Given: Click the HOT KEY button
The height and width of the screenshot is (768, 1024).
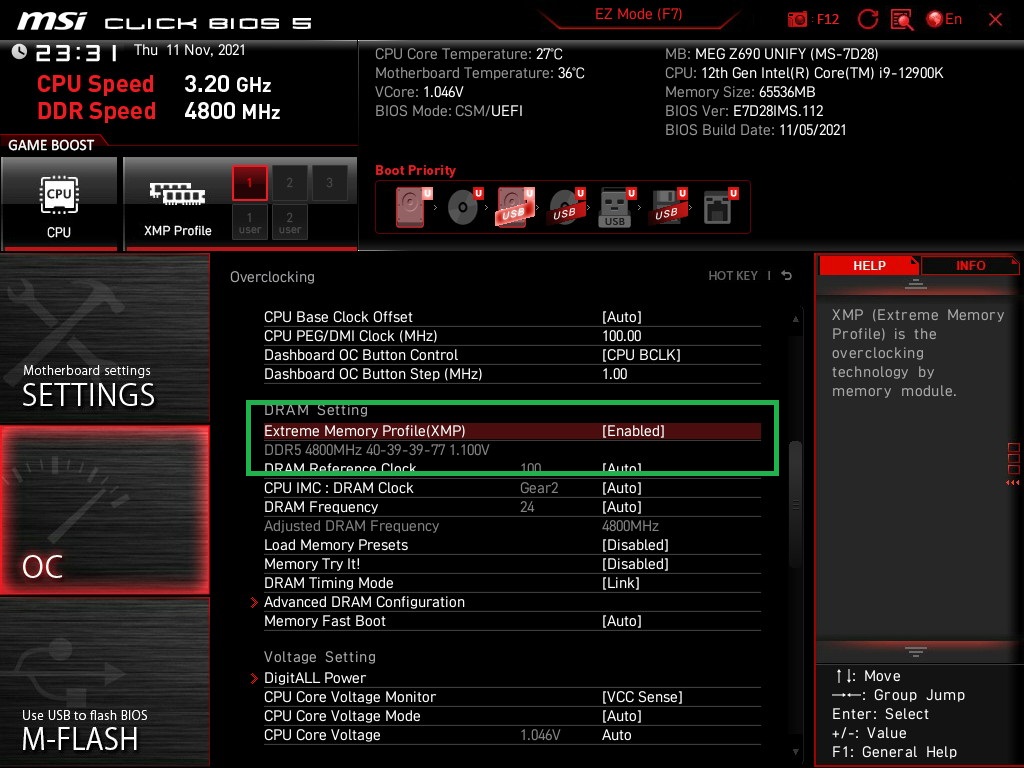Looking at the screenshot, I should tap(733, 276).
